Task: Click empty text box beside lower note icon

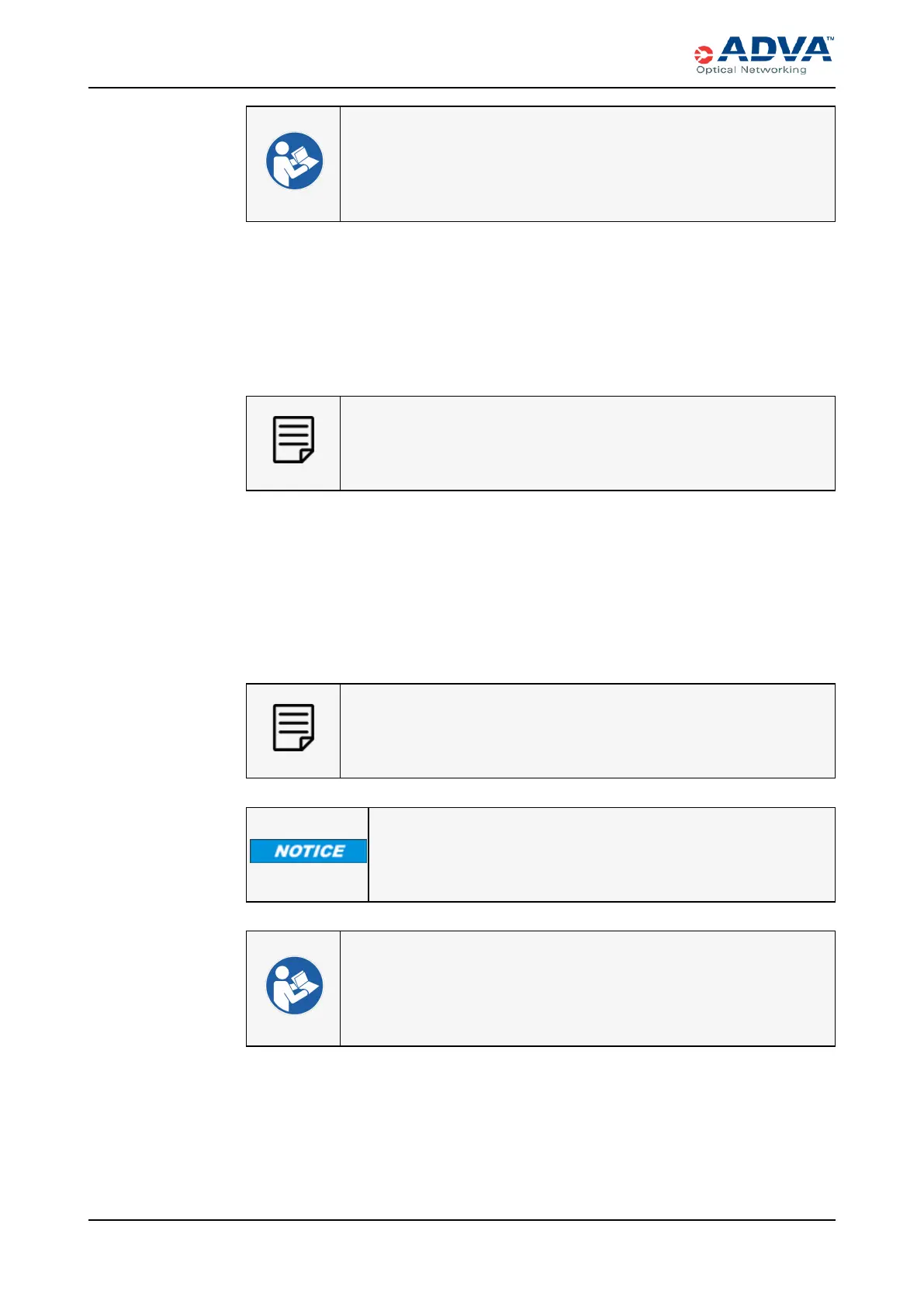Action: 587,731
